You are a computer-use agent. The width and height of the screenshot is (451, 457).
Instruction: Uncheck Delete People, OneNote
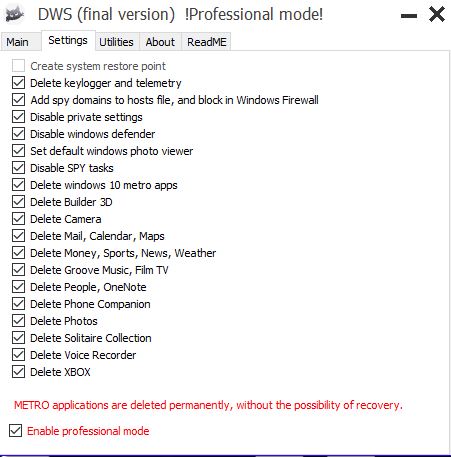pos(18,287)
